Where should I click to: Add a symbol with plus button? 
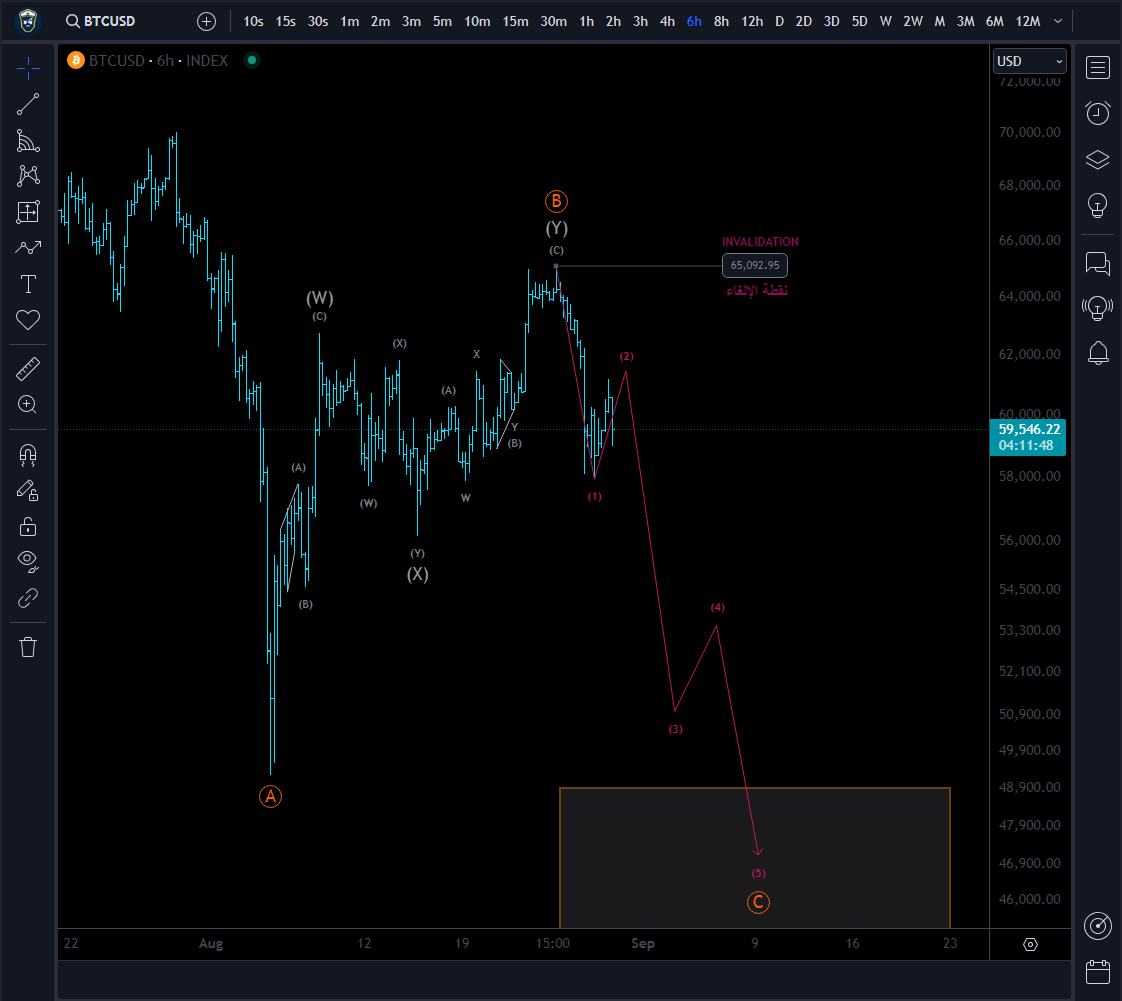pyautogui.click(x=207, y=21)
